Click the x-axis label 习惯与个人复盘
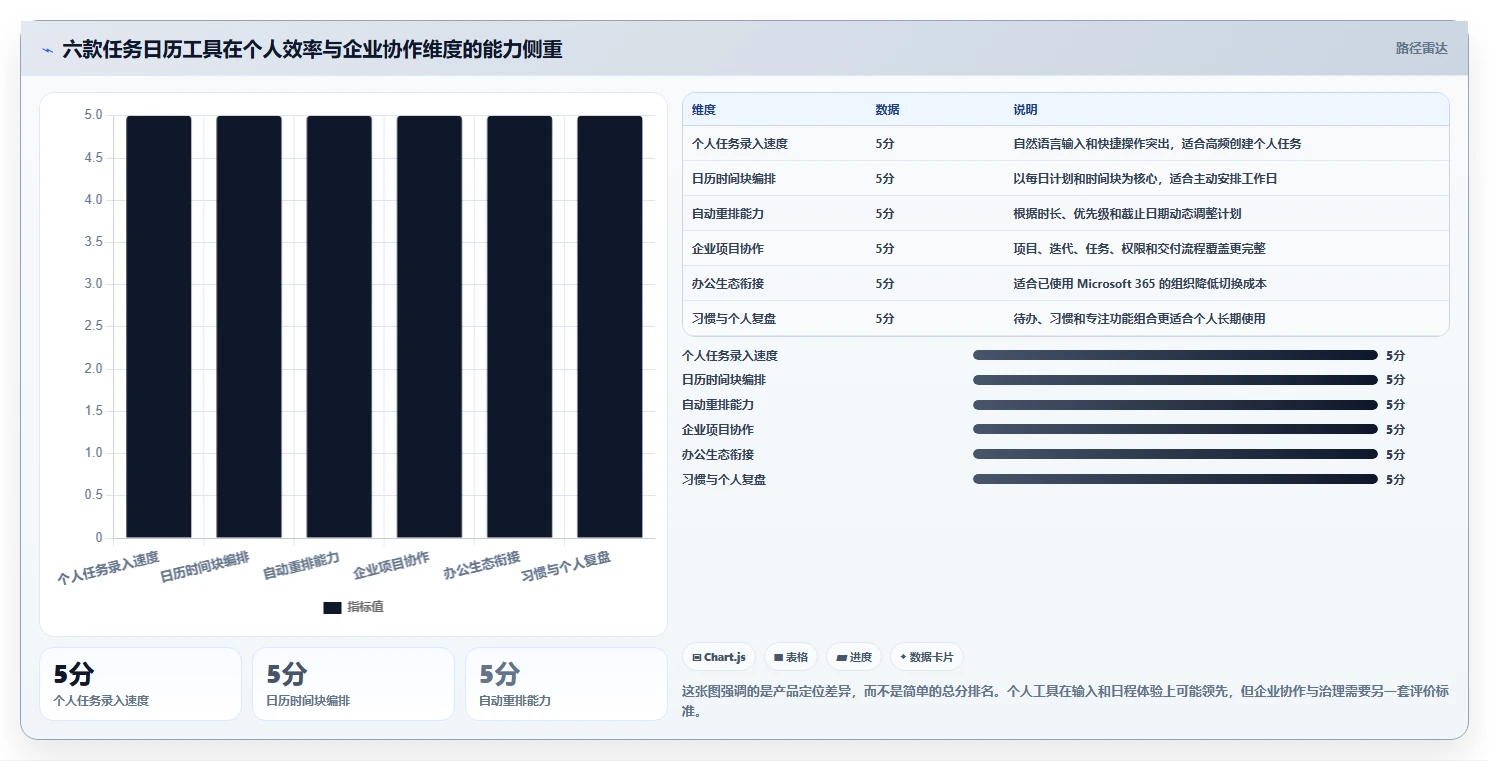Screen dimensions: 1489x761 (x=565, y=567)
